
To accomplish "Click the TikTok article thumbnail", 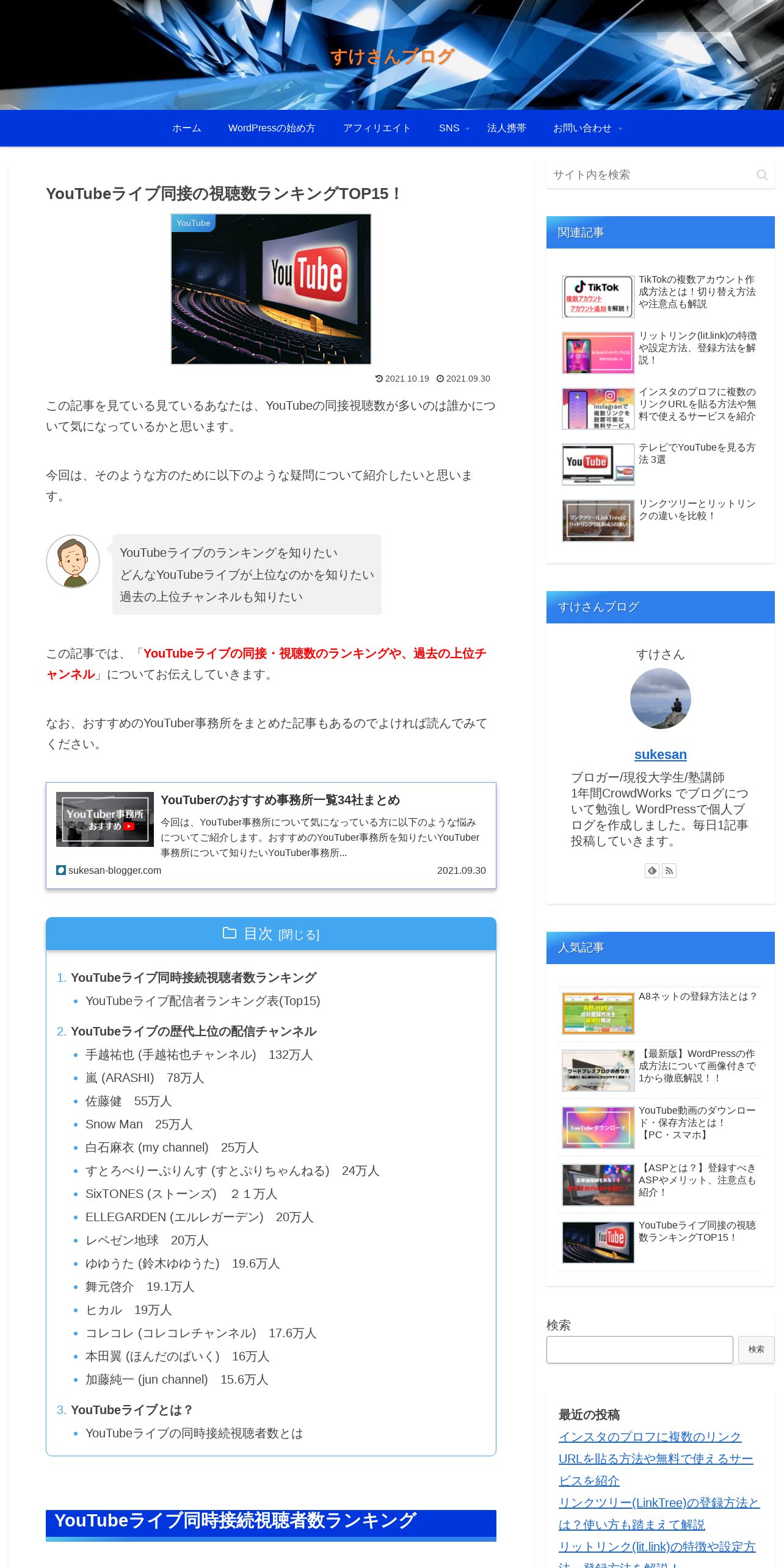I will pos(598,297).
